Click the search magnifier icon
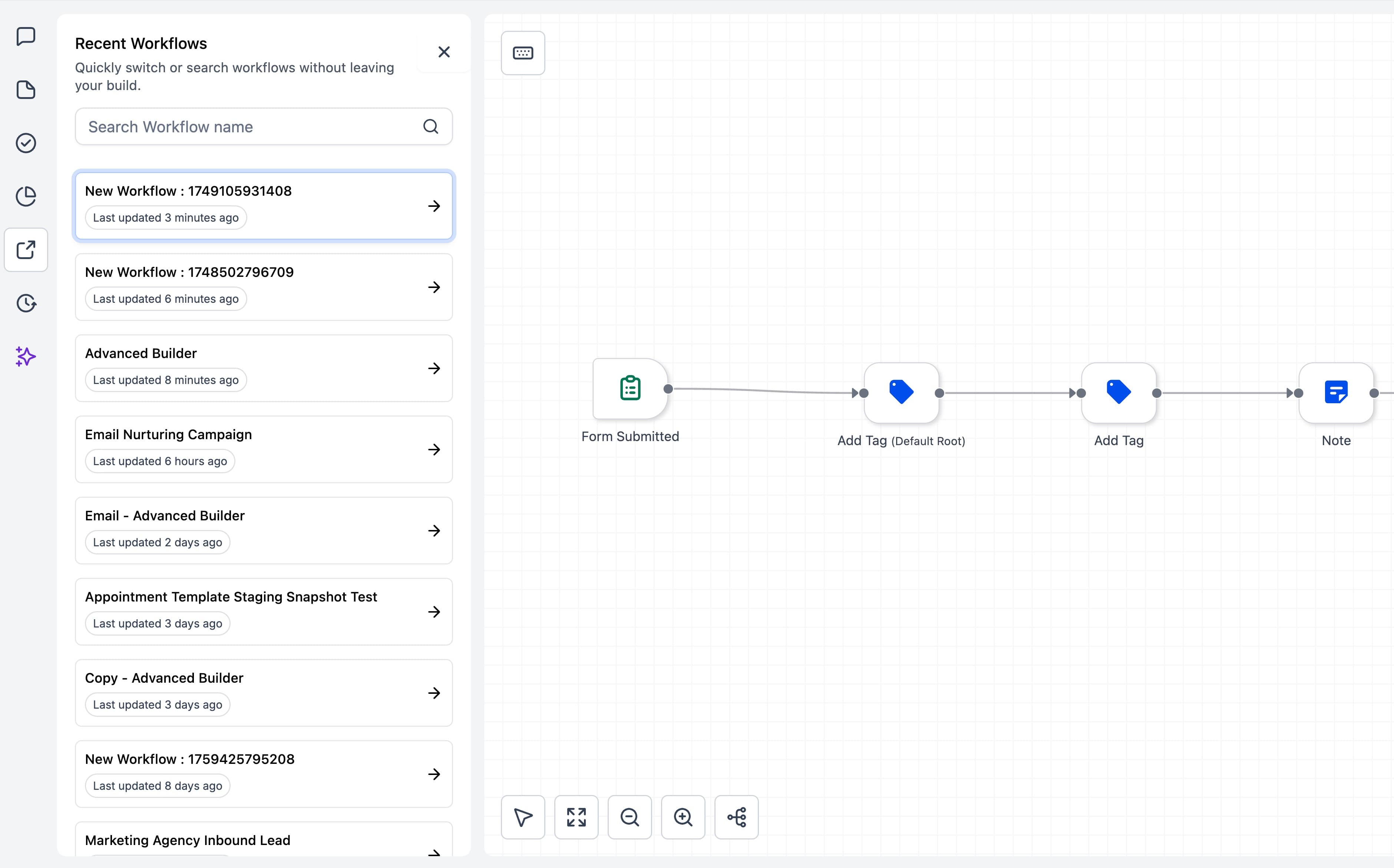Screen dimensions: 1394x868 pos(430,126)
